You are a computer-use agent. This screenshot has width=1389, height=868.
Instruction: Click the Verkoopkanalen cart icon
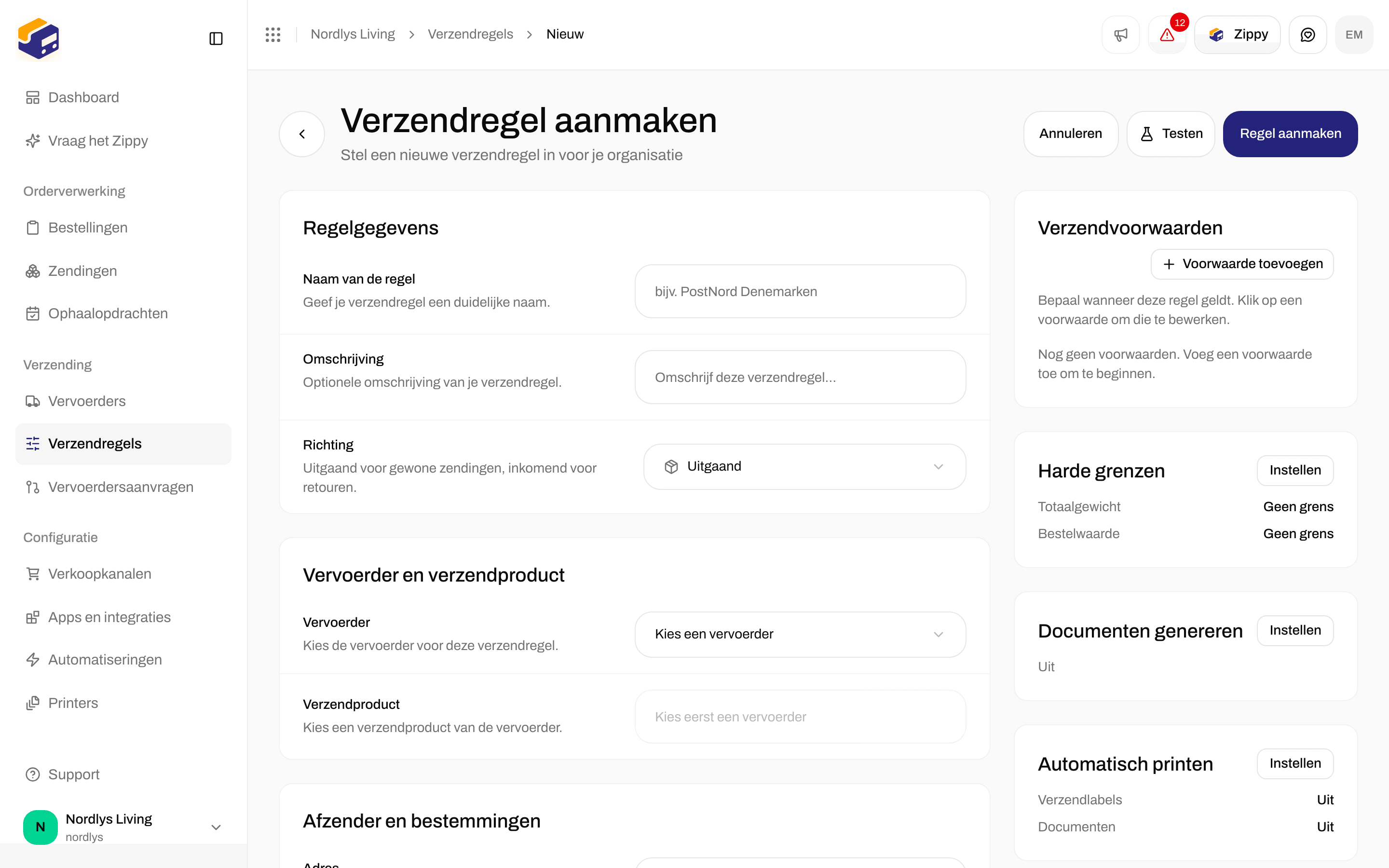[33, 574]
